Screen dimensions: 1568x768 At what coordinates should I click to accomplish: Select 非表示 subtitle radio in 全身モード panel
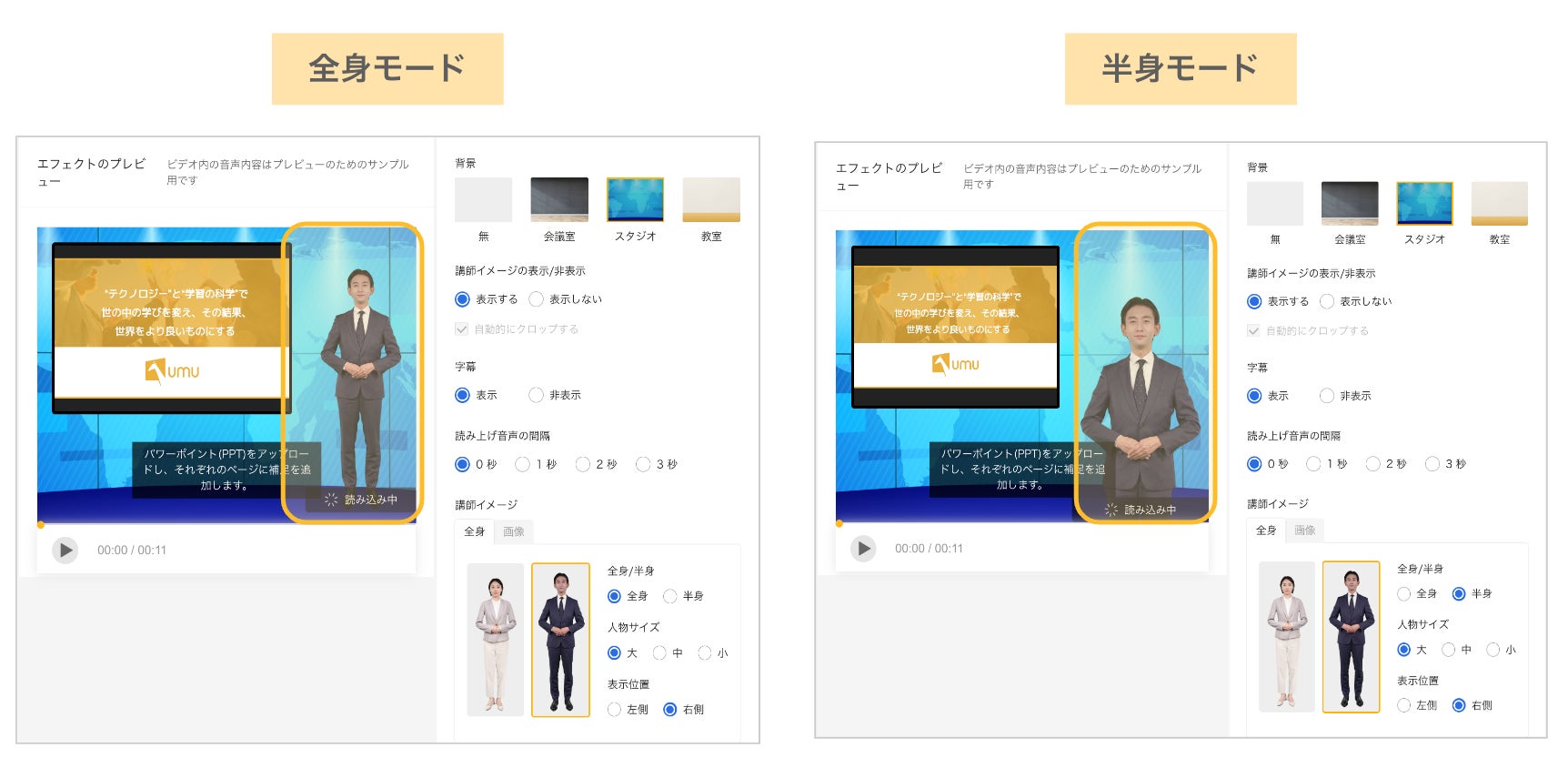tap(536, 395)
